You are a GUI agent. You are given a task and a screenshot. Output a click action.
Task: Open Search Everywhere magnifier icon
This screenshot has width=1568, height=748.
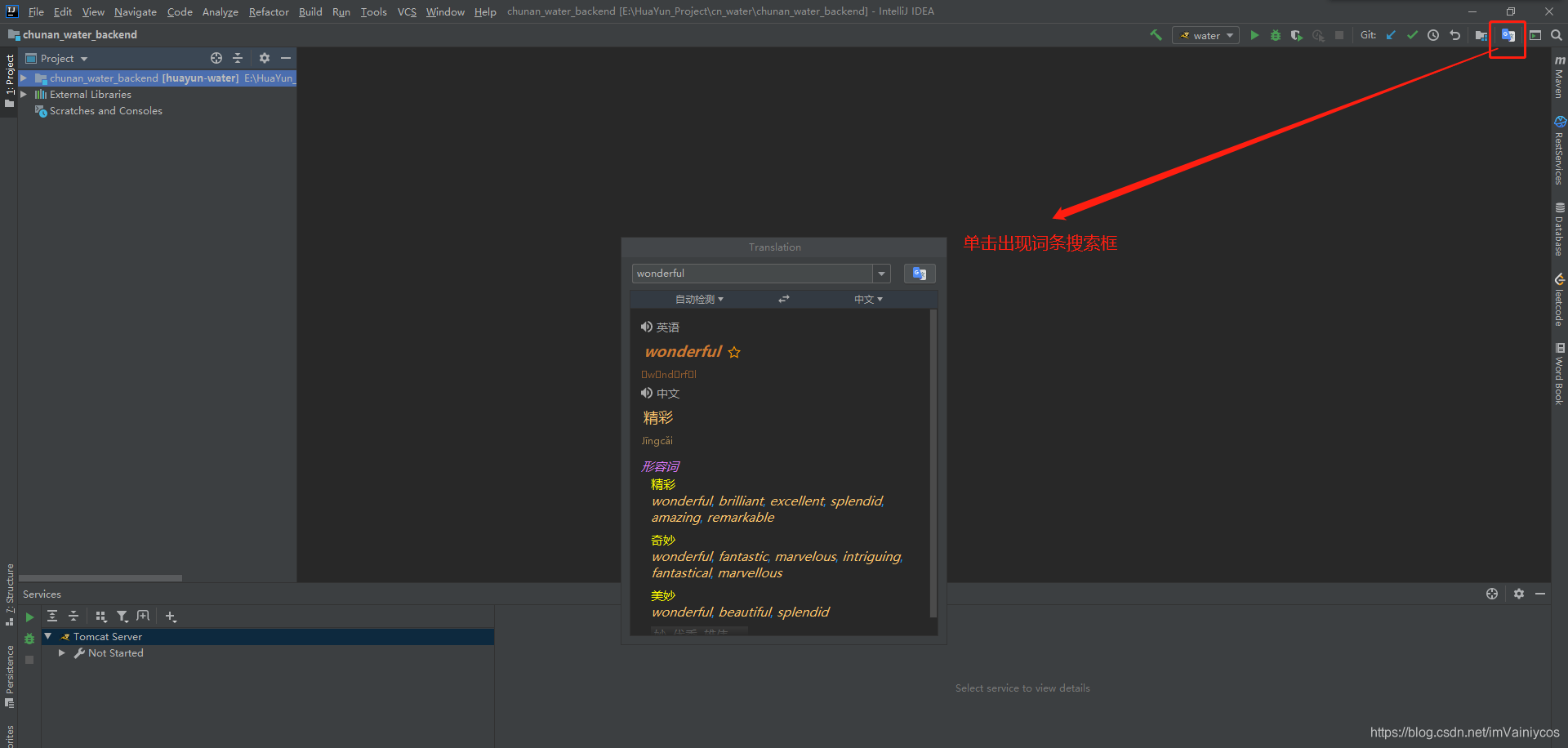pos(1557,35)
